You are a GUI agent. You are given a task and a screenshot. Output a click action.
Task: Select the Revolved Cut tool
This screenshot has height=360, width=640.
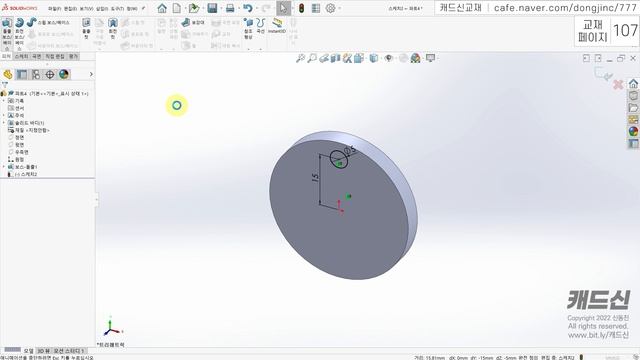(113, 29)
